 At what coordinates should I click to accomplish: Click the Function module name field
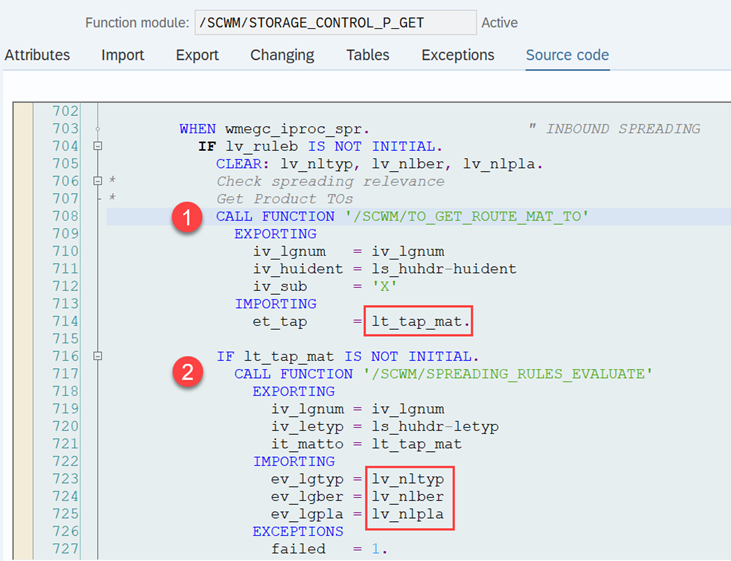point(336,22)
